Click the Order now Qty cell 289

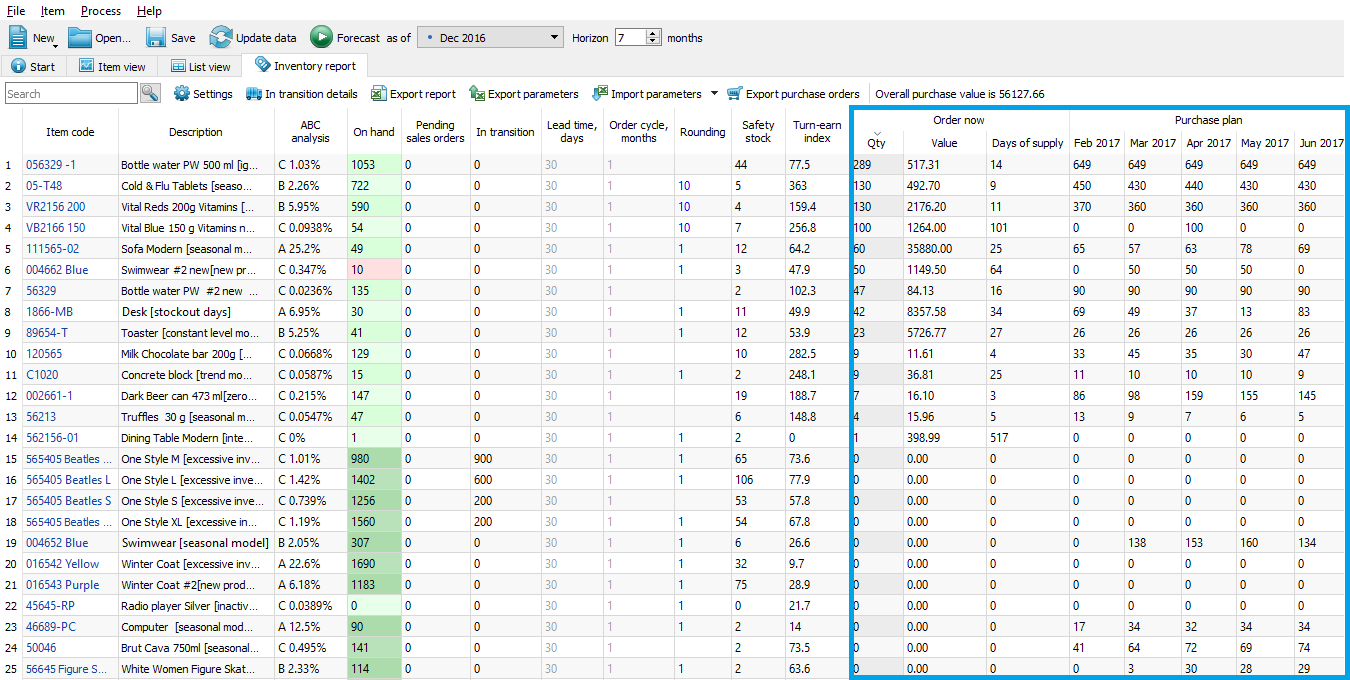pos(877,165)
